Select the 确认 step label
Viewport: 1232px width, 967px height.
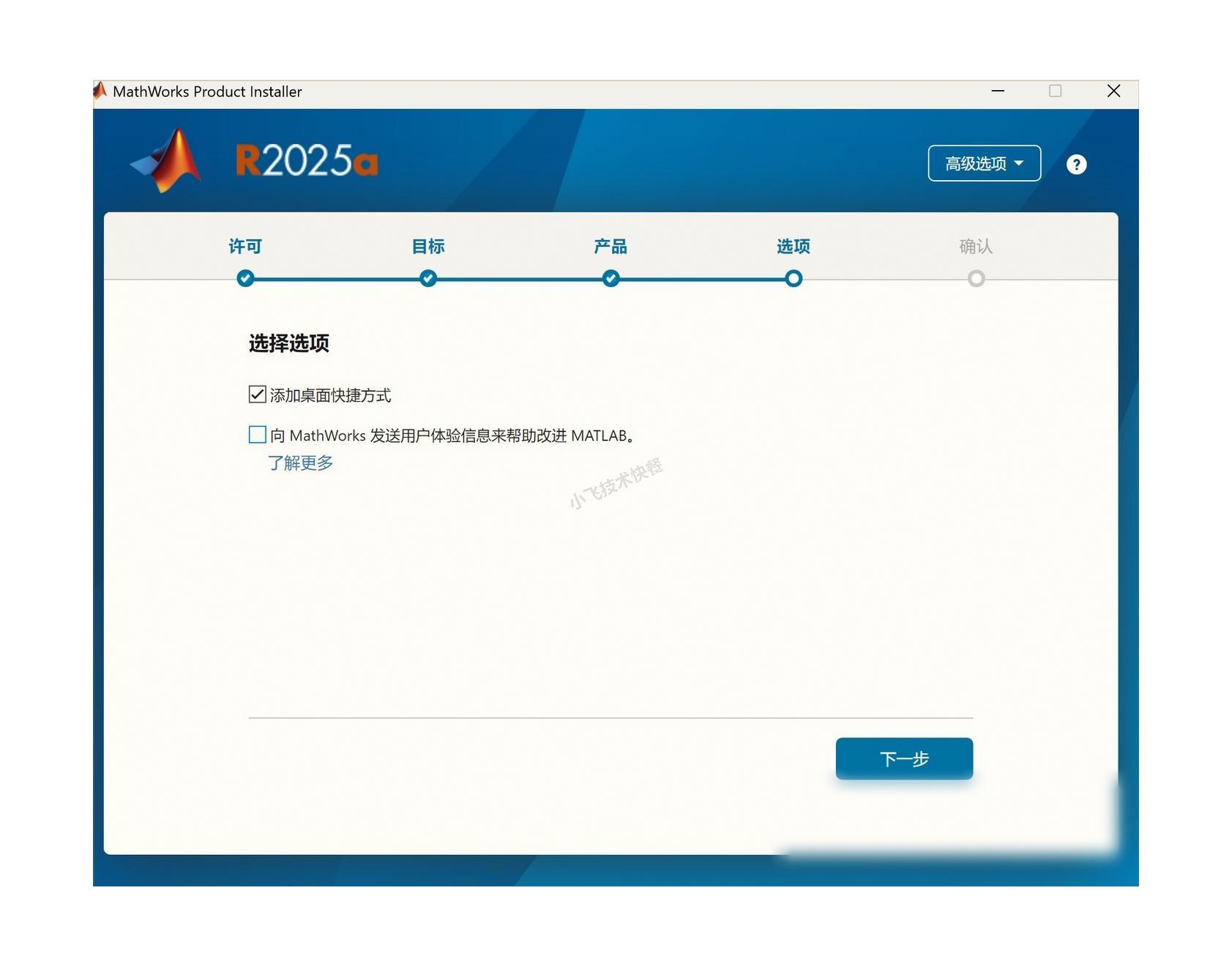click(x=976, y=246)
